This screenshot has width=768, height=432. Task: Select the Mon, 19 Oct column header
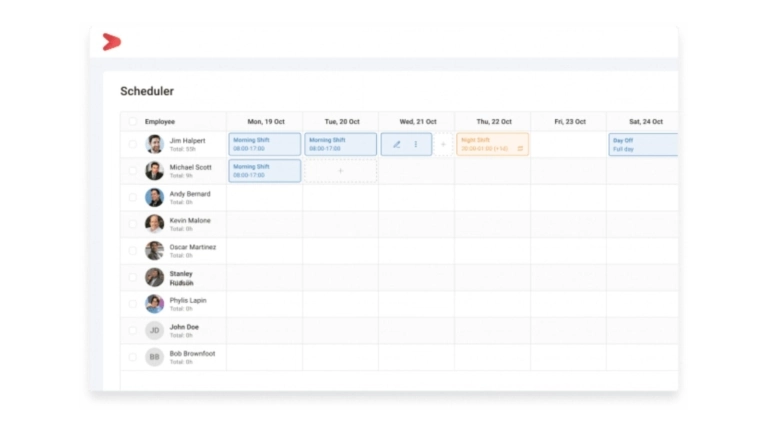coord(264,122)
